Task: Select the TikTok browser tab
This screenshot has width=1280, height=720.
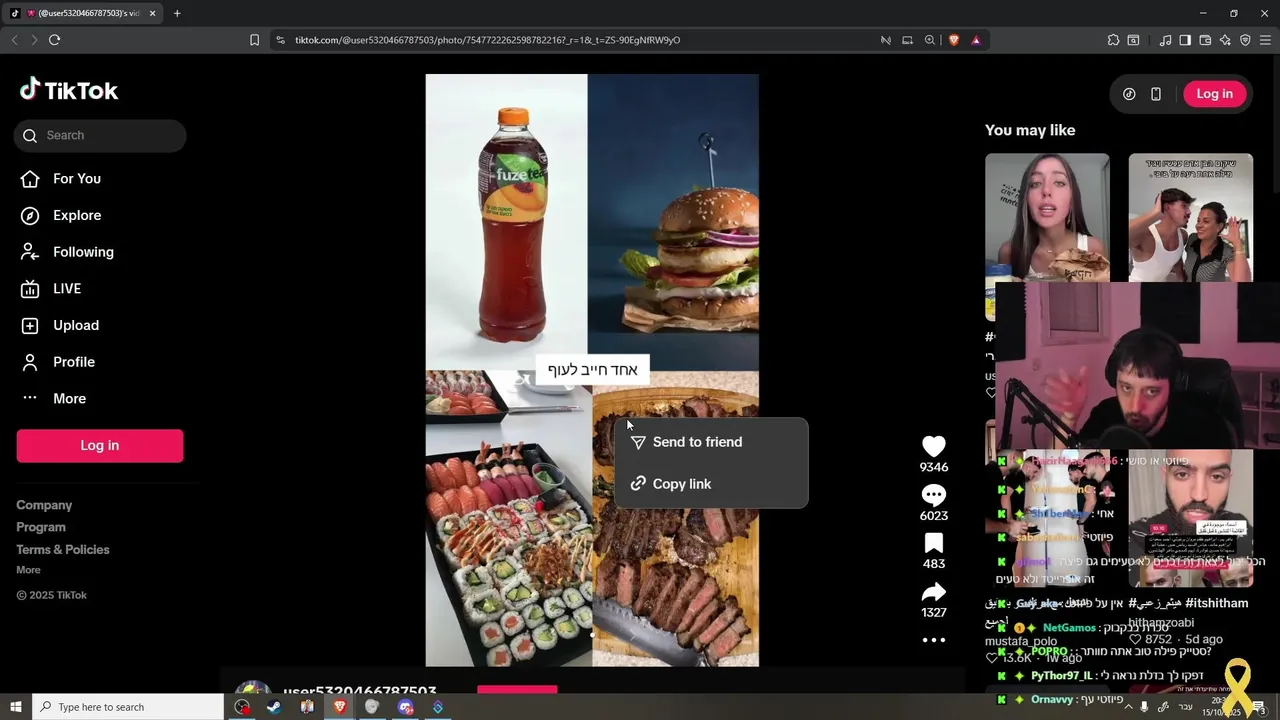Action: 83,13
